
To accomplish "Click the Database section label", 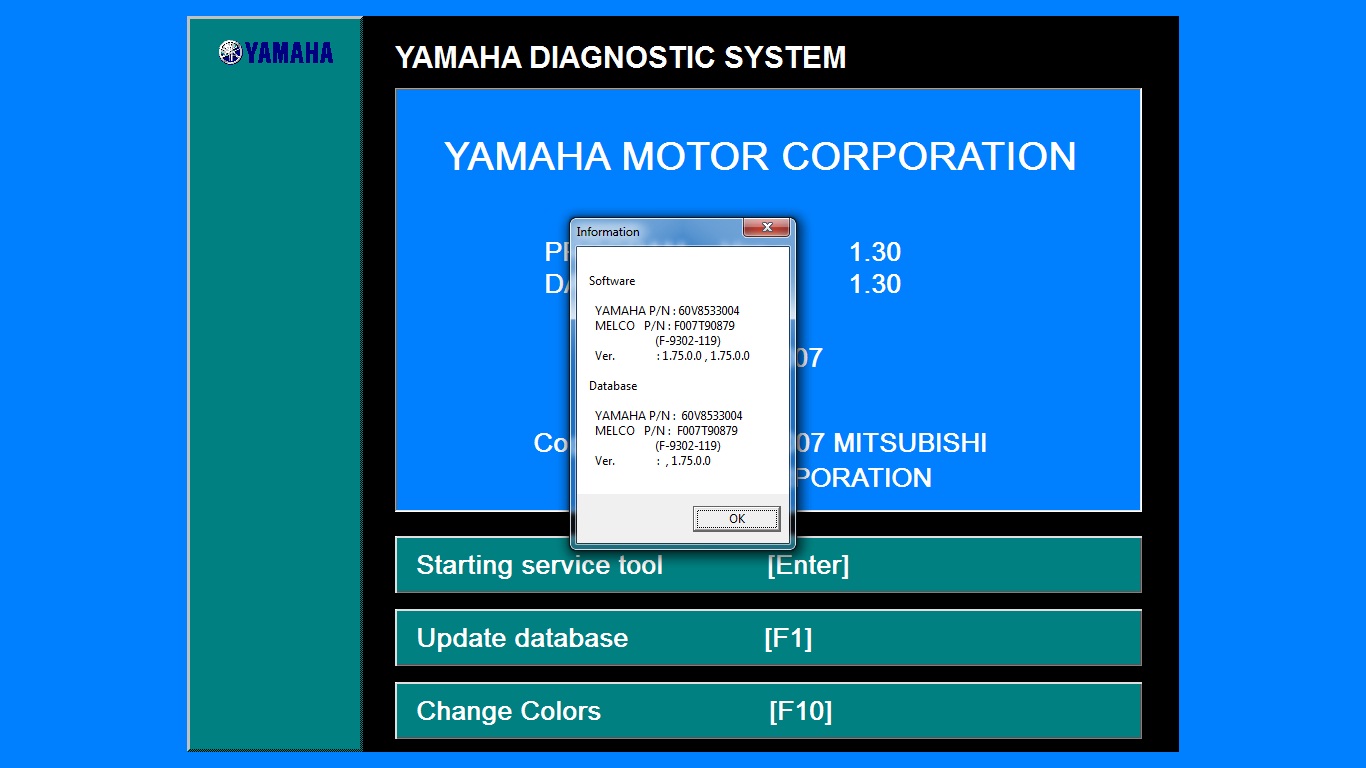I will pos(613,386).
